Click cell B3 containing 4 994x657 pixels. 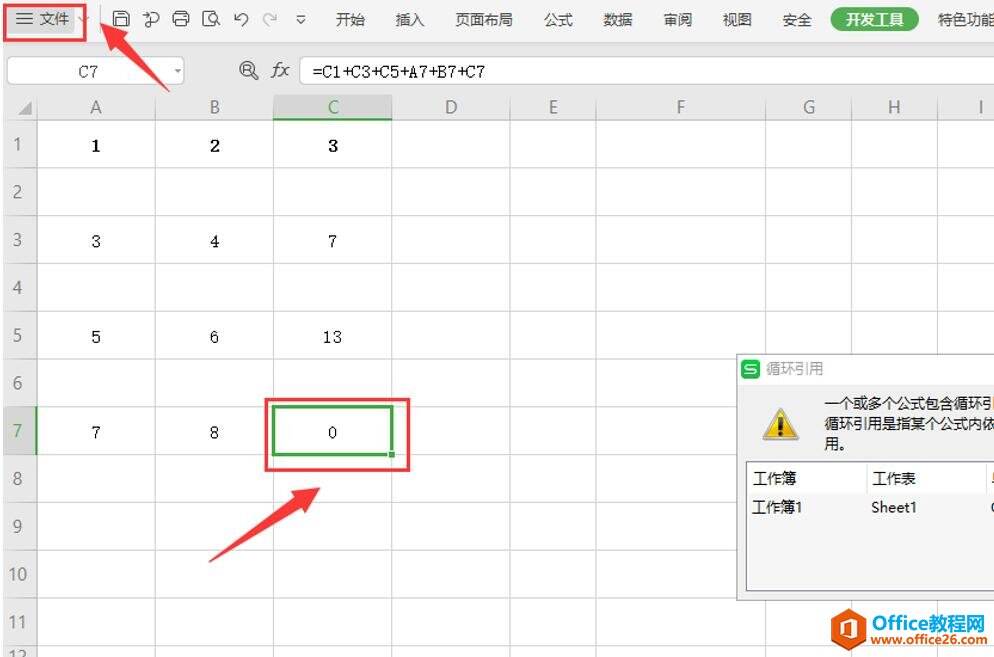(214, 240)
